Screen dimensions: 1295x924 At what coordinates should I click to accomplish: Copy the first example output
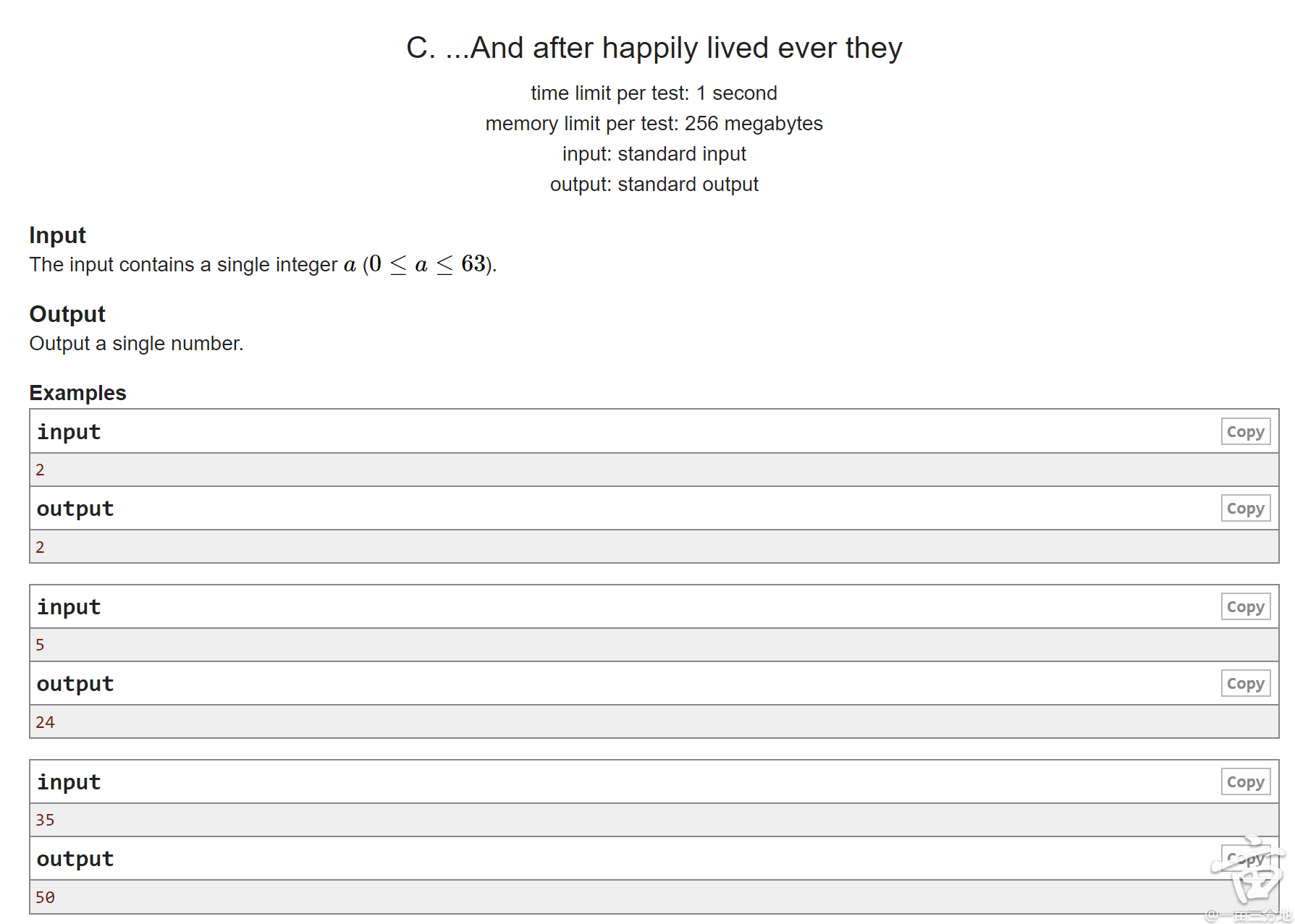click(x=1245, y=509)
